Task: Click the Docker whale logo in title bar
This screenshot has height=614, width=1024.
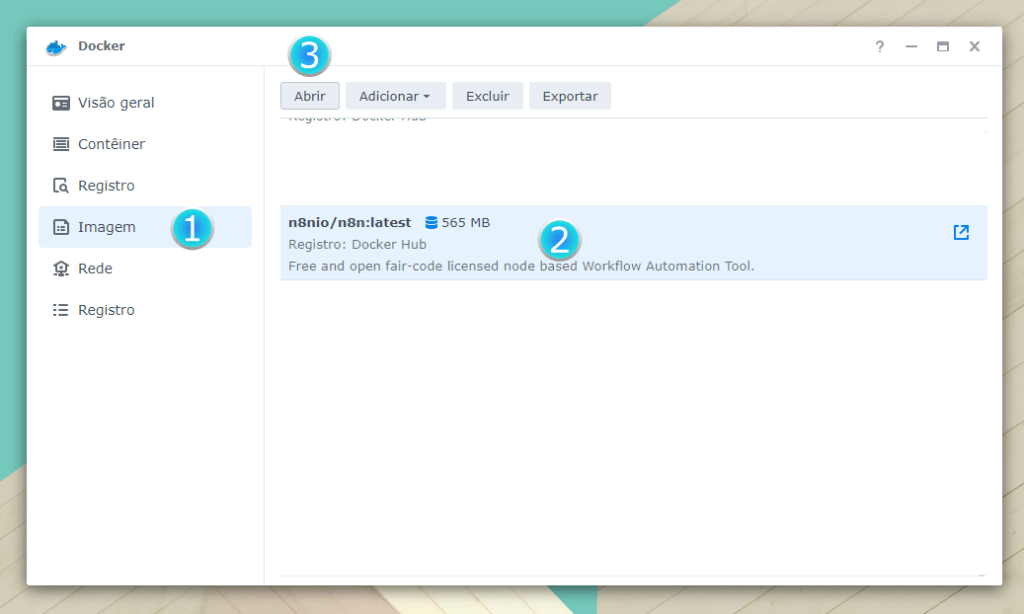Action: pos(56,47)
